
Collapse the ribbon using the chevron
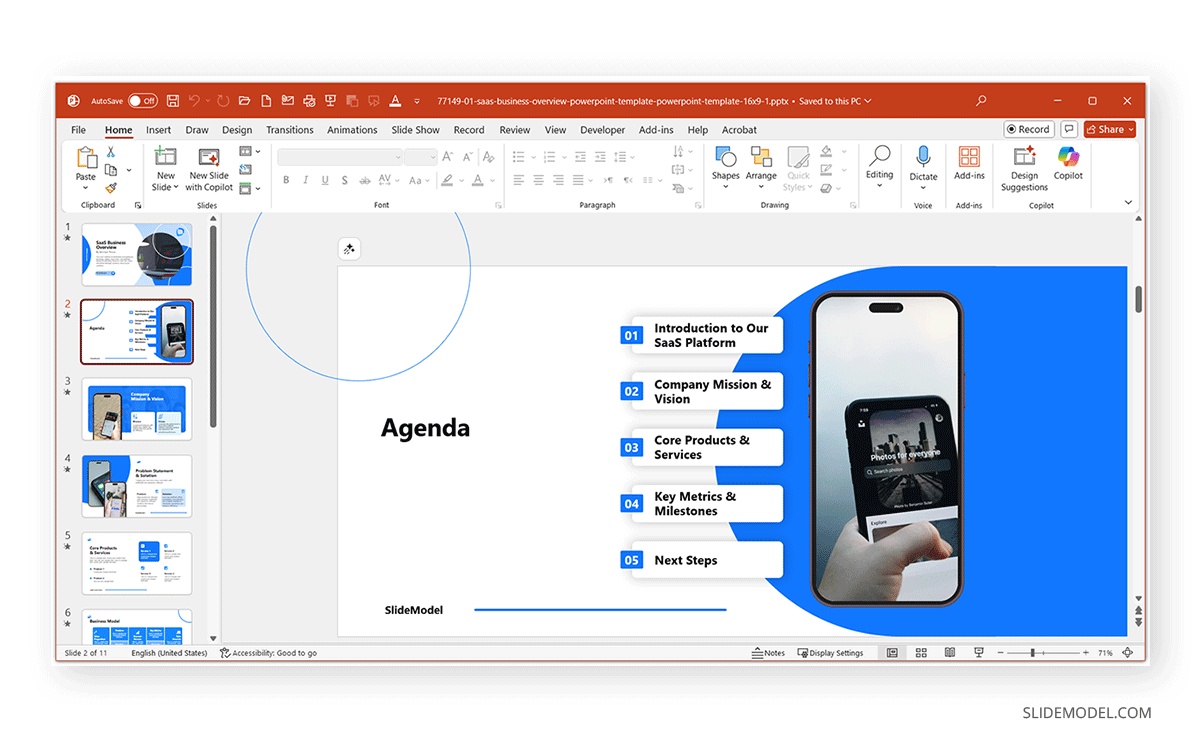click(1128, 203)
